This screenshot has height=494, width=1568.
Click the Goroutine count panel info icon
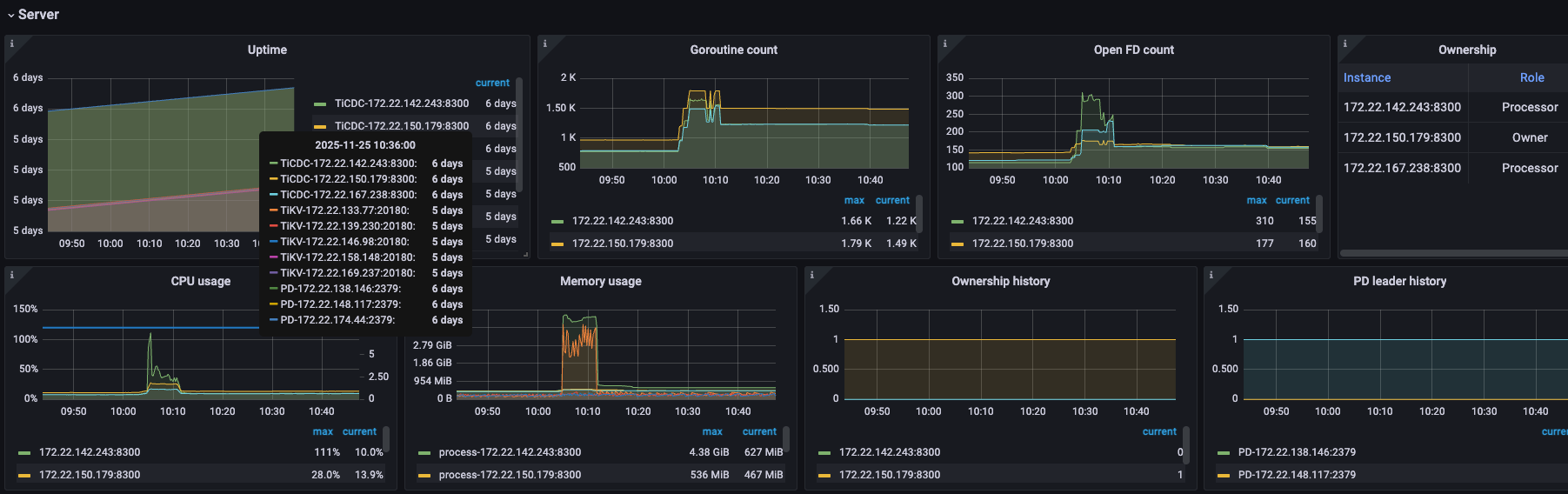click(544, 43)
